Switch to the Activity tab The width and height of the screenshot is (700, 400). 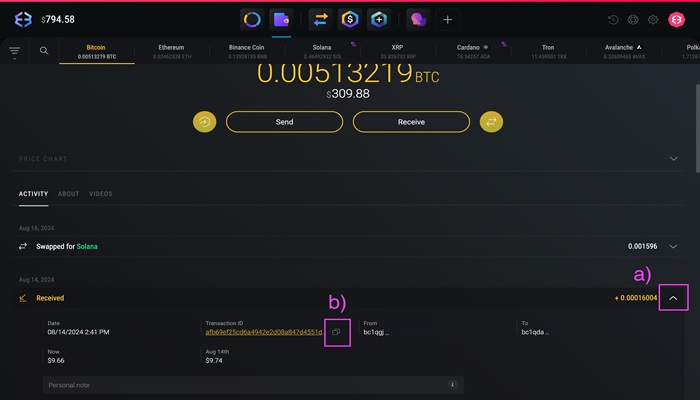tap(33, 194)
